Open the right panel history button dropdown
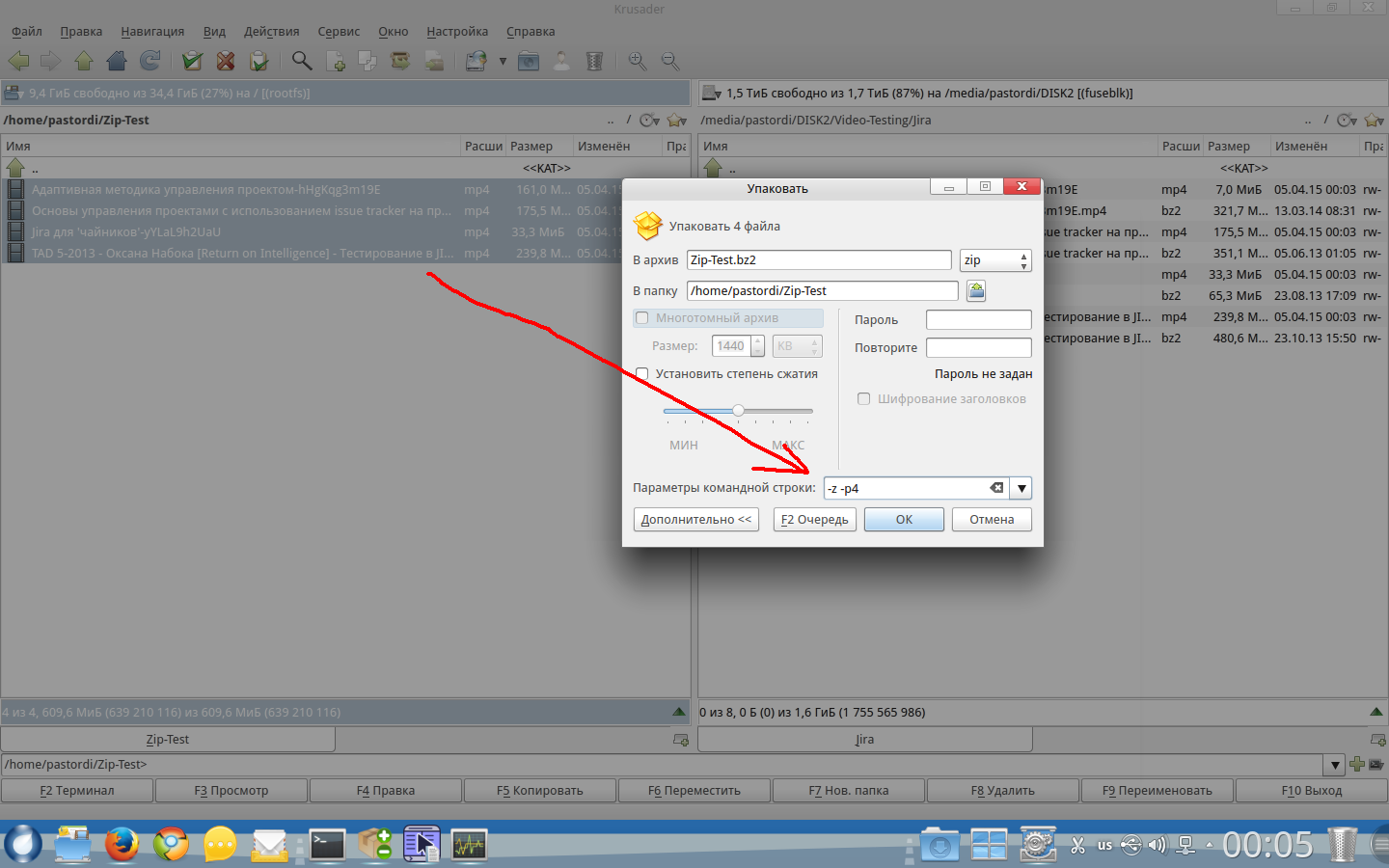The image size is (1389, 868). click(x=1348, y=121)
